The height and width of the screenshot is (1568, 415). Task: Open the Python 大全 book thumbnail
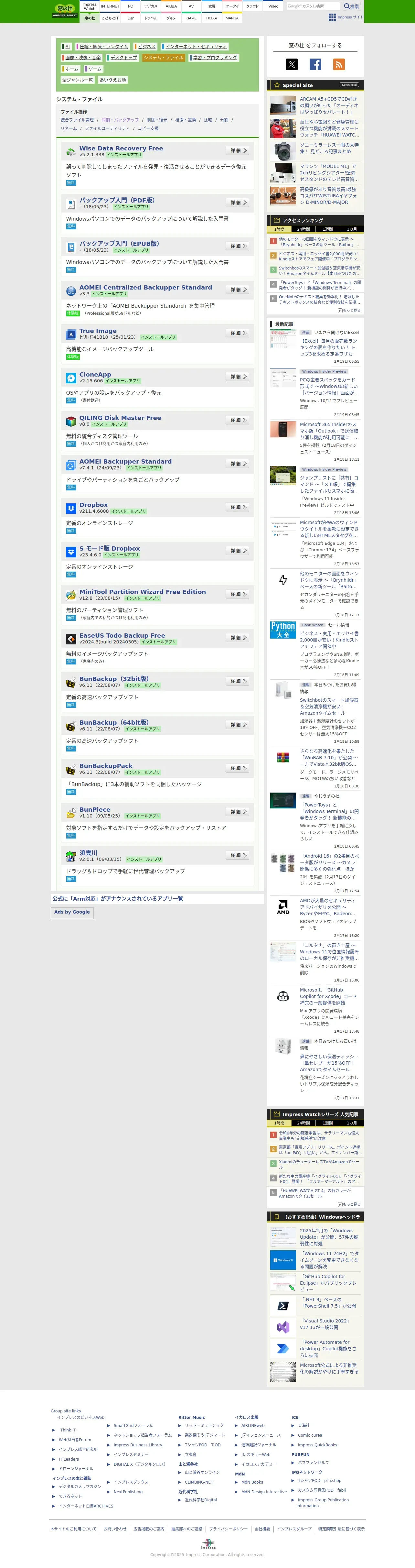[283, 630]
